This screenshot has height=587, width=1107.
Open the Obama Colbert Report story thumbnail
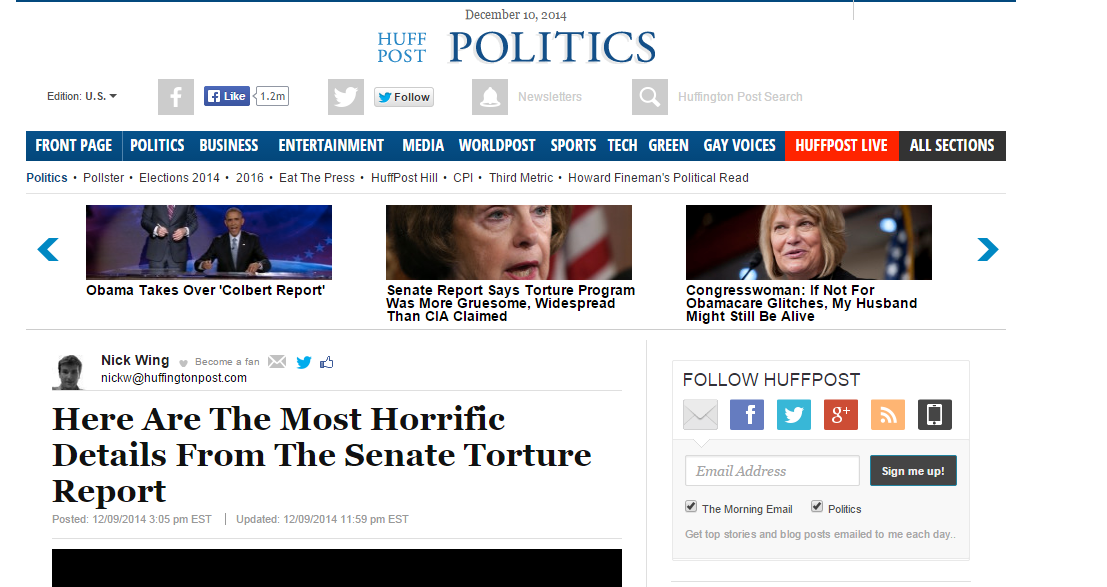click(209, 242)
